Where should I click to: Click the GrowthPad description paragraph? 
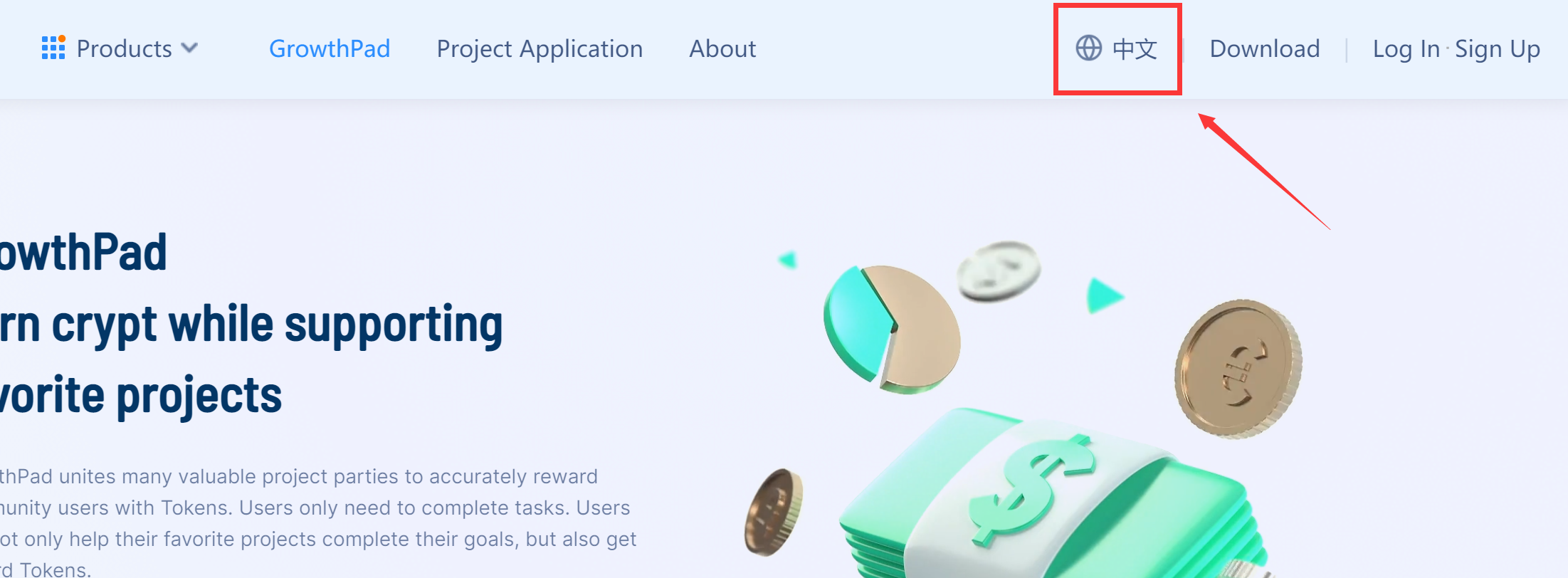click(318, 523)
